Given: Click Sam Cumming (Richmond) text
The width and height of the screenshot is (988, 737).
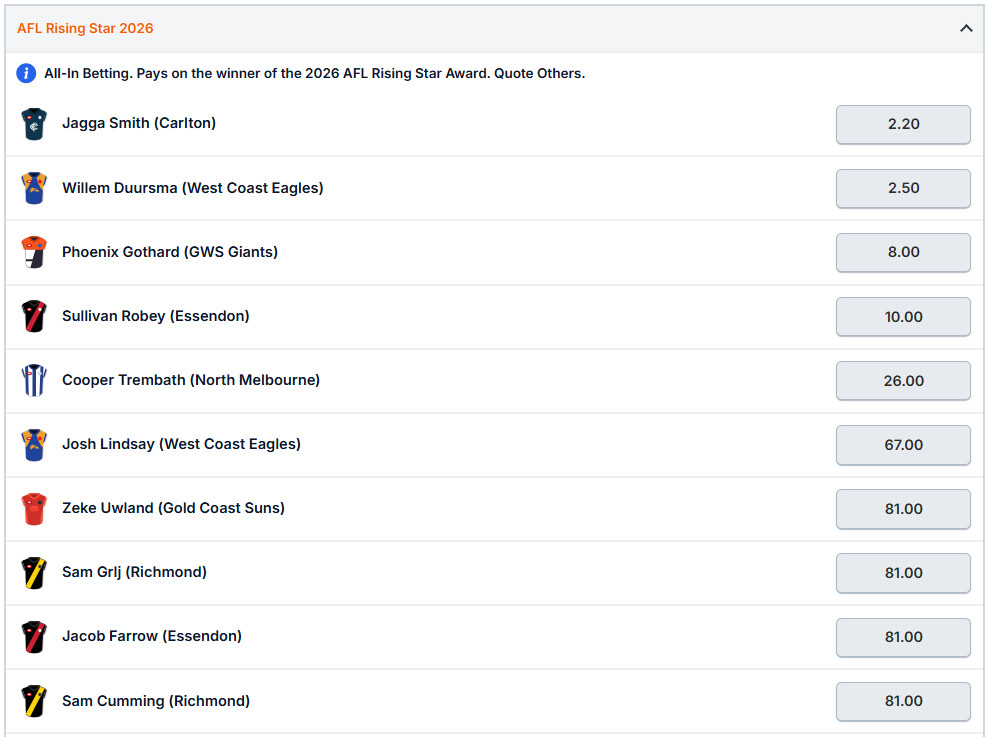Looking at the screenshot, I should coord(156,700).
